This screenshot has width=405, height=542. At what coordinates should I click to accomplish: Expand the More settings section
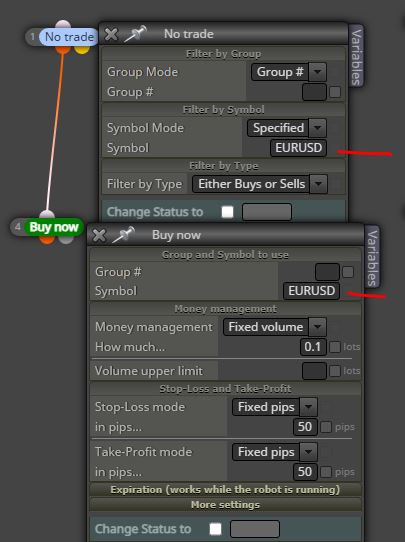click(225, 505)
